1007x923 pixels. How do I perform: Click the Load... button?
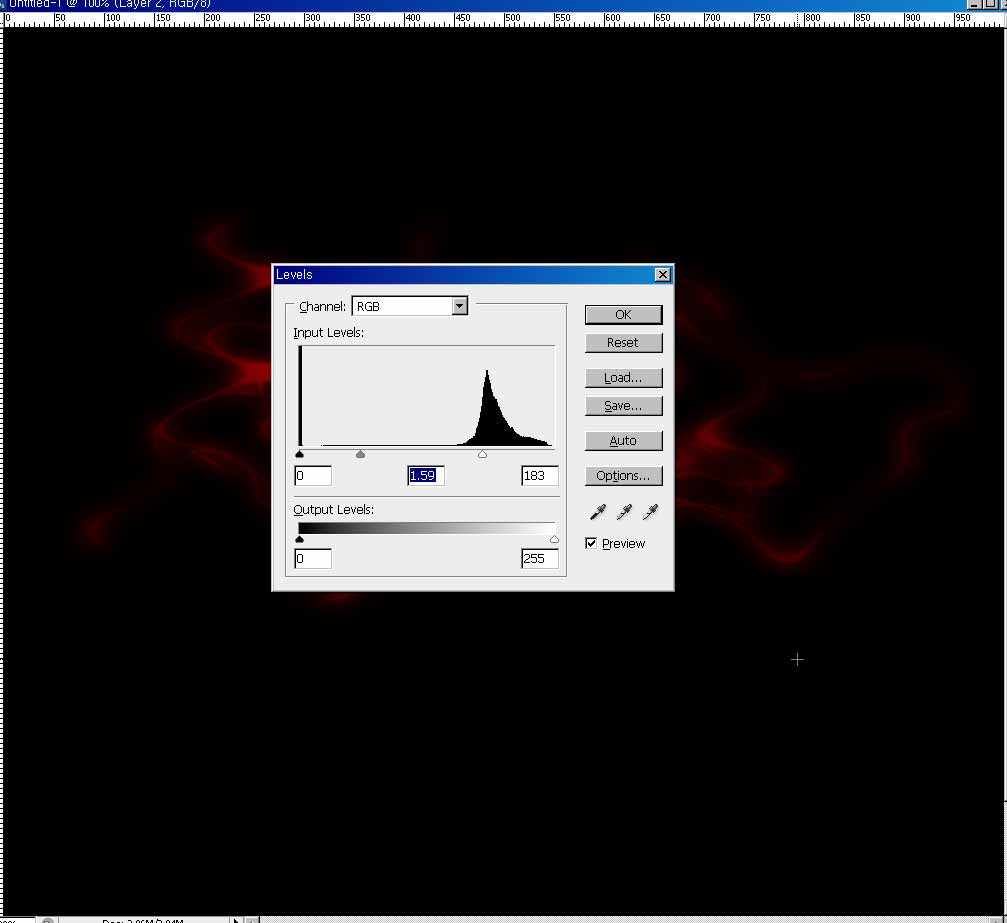tap(623, 378)
